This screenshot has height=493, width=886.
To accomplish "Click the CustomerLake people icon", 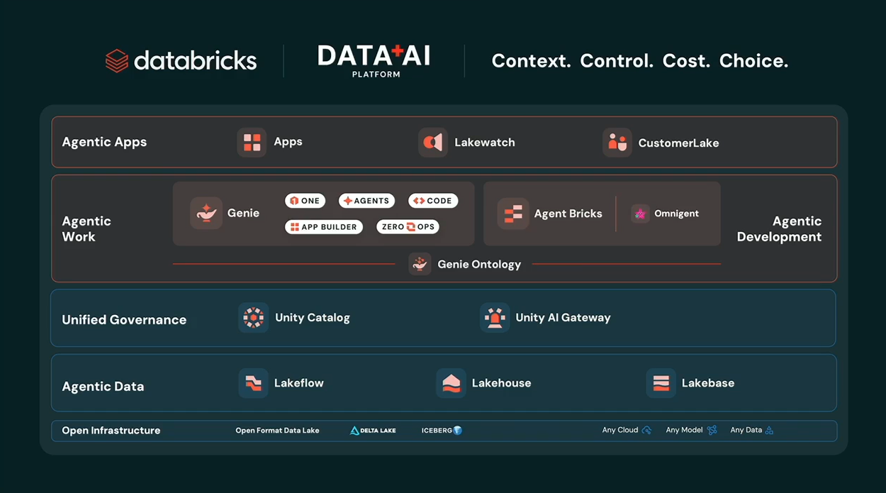I will [x=617, y=142].
